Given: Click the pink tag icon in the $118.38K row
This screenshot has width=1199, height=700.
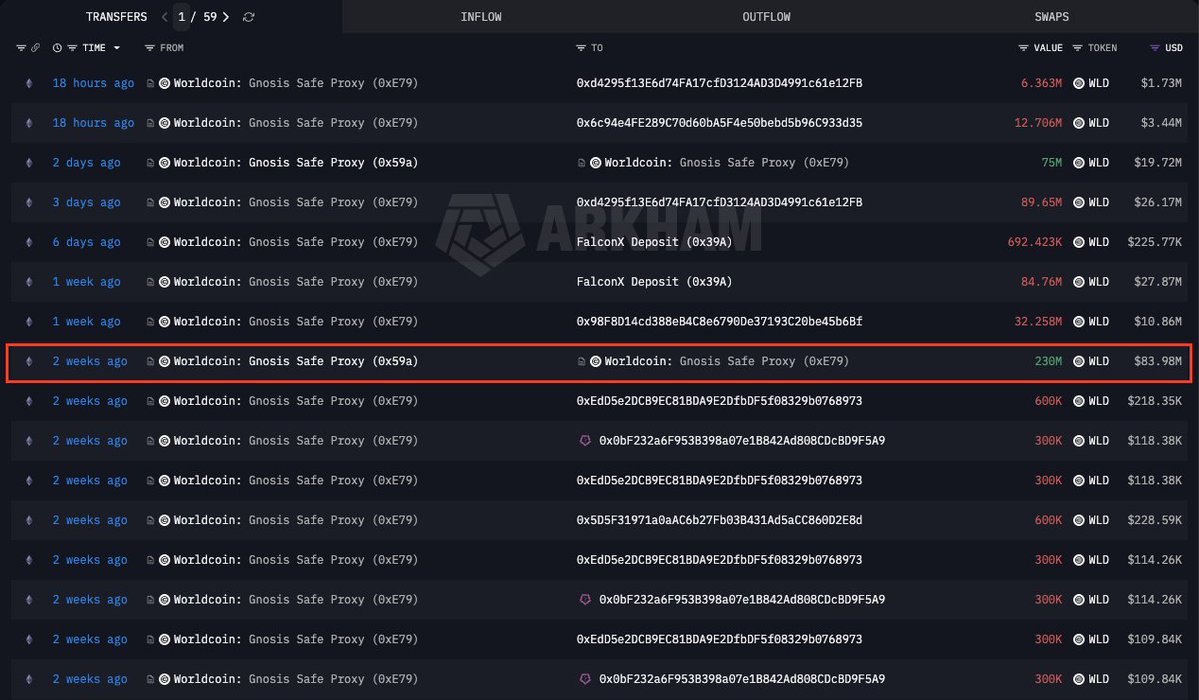Looking at the screenshot, I should (585, 441).
